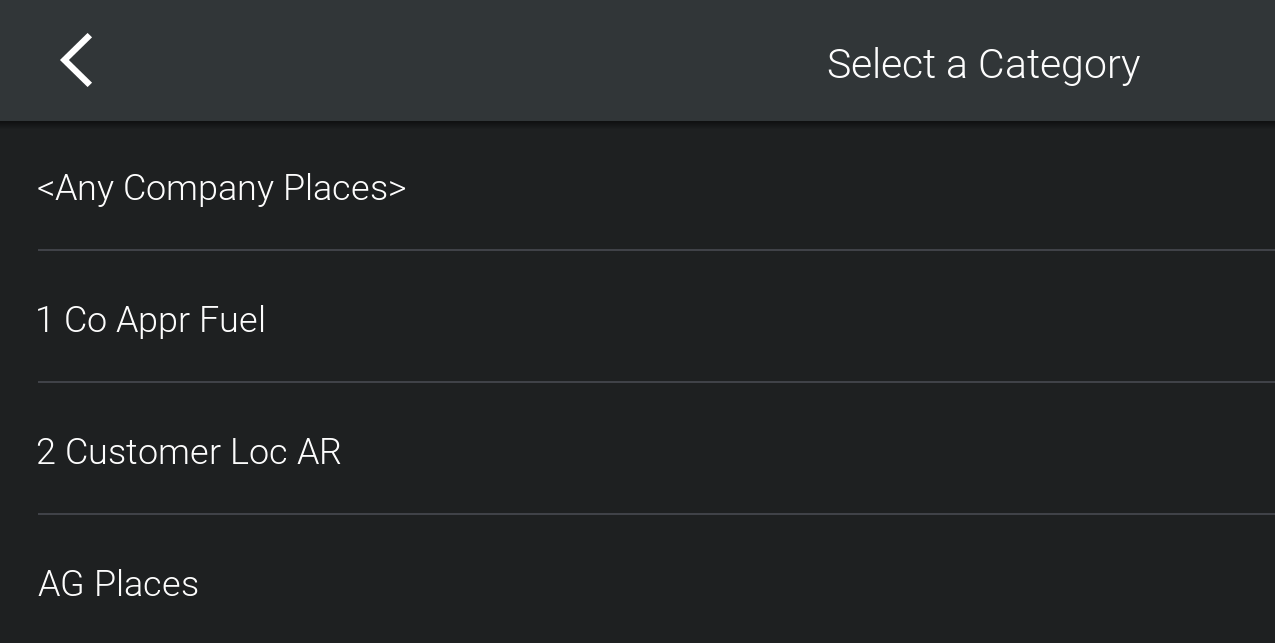Select company approved fuel category row
Screen dimensions: 1275x643
point(151,320)
